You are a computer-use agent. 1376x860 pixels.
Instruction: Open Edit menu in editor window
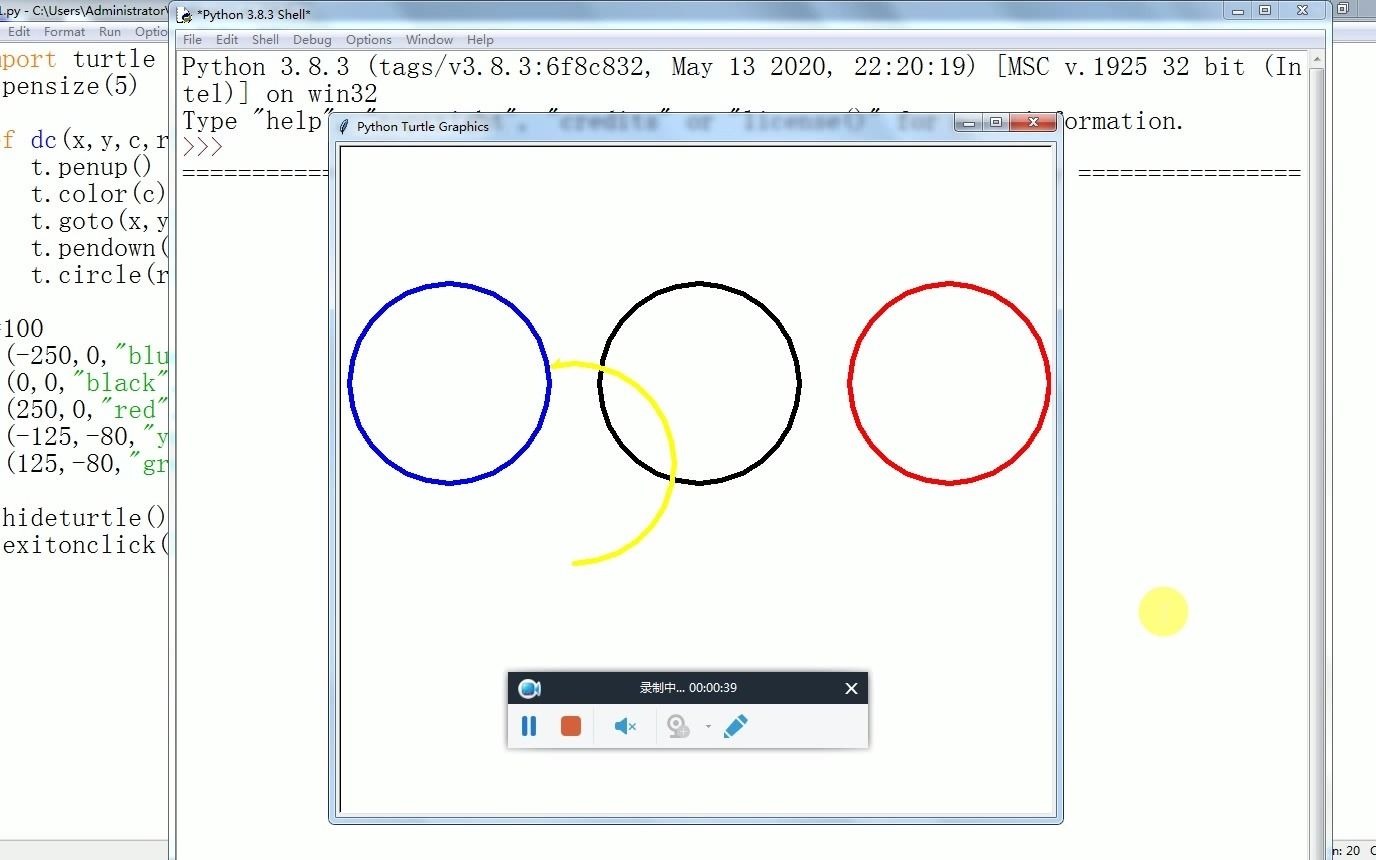click(19, 32)
